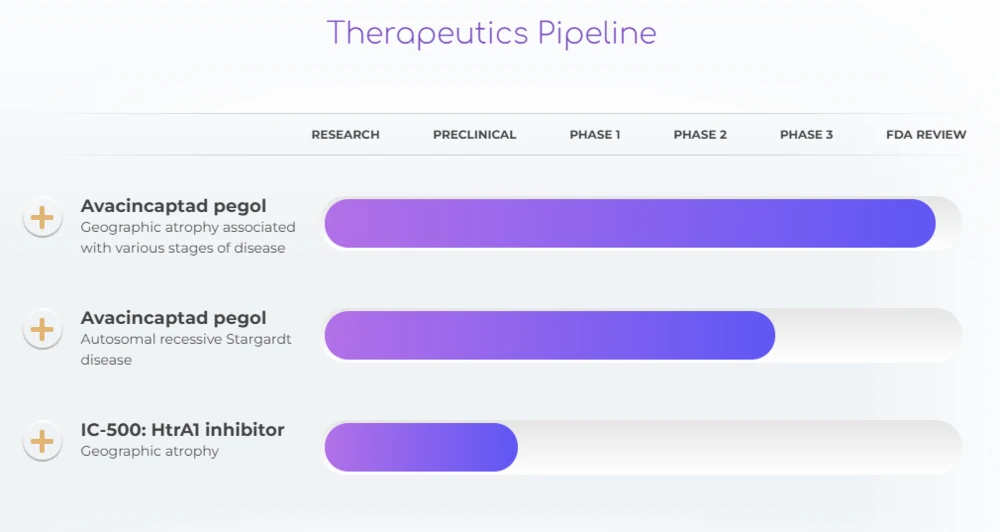Click the short purple IC-500 progress bar fill
The height and width of the screenshot is (532, 1000).
click(x=421, y=447)
